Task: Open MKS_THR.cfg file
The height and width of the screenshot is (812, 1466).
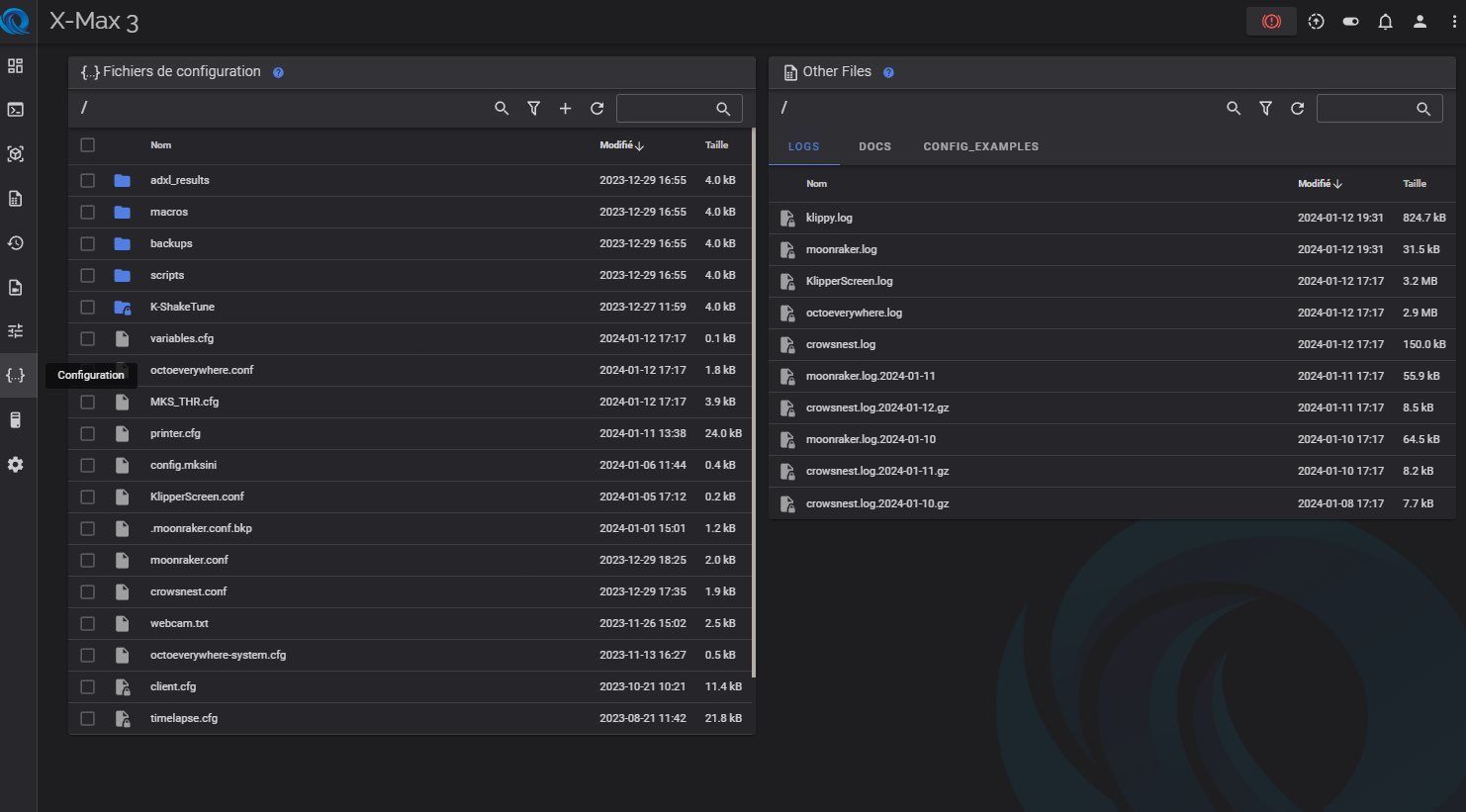Action: point(184,402)
